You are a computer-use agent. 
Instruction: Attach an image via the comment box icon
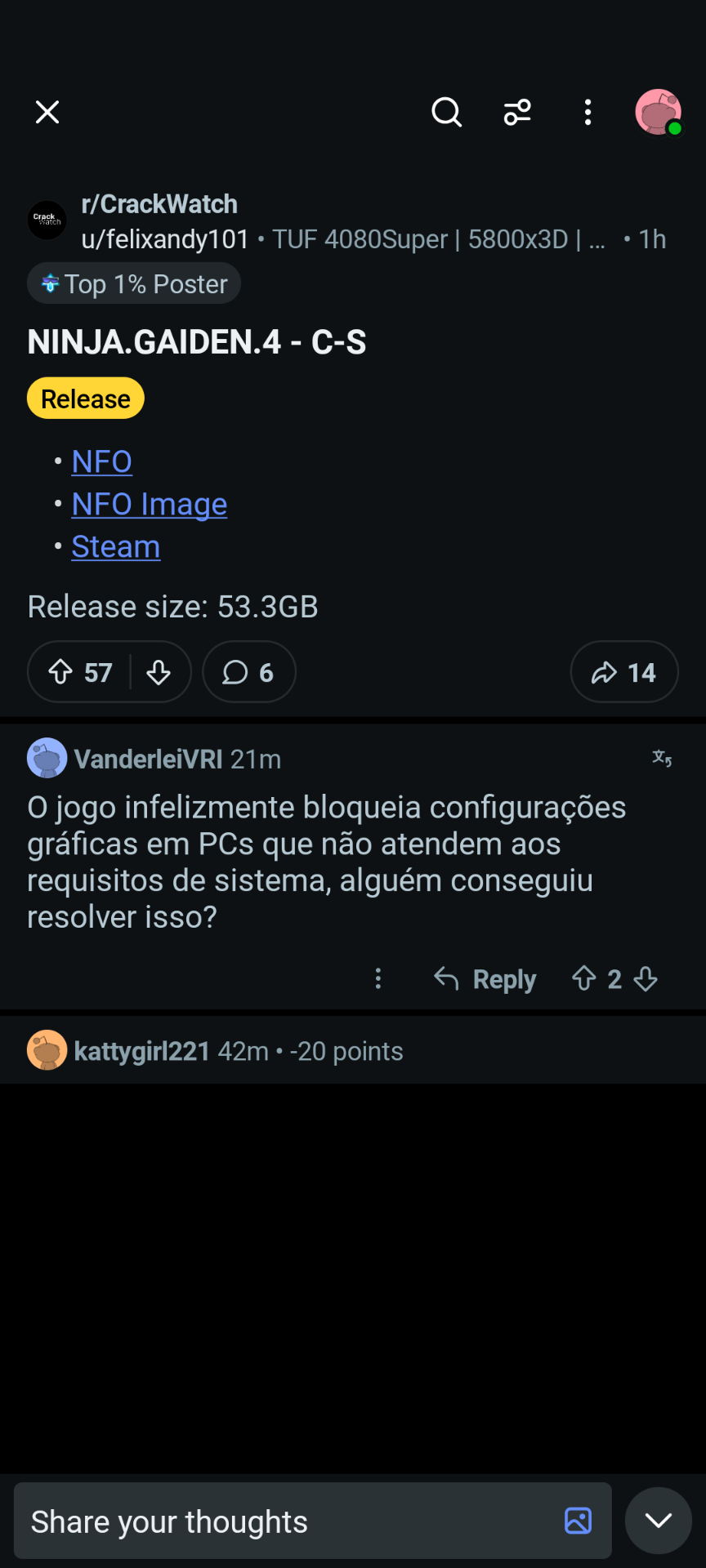578,1521
